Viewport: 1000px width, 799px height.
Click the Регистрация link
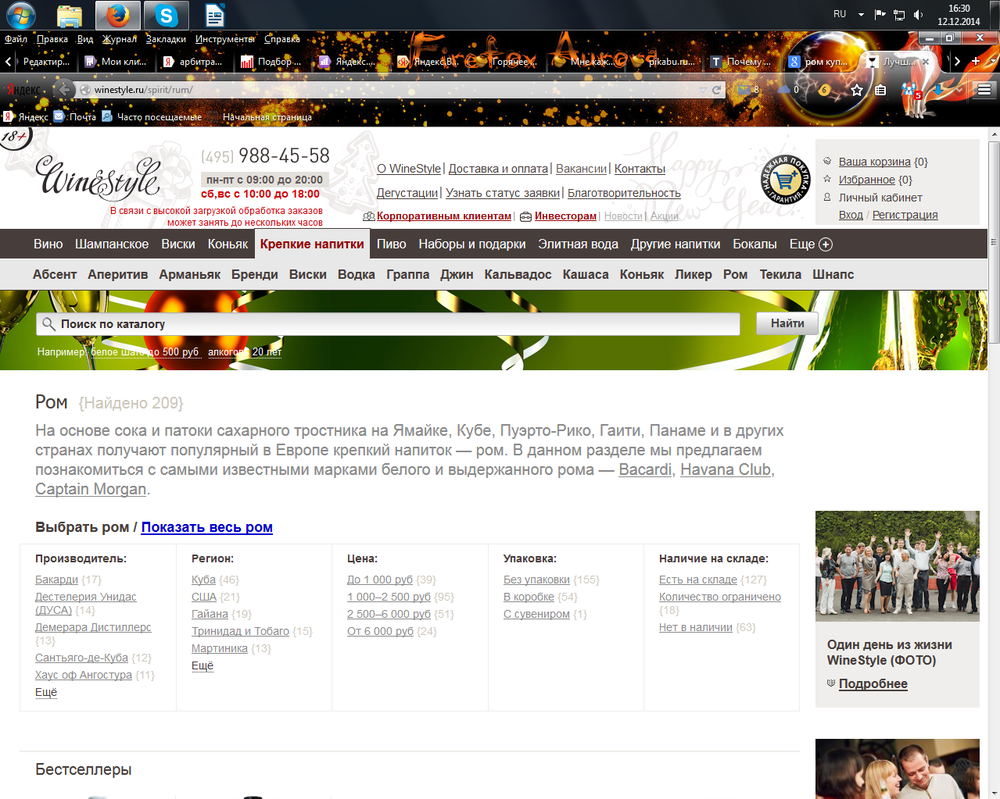[905, 215]
